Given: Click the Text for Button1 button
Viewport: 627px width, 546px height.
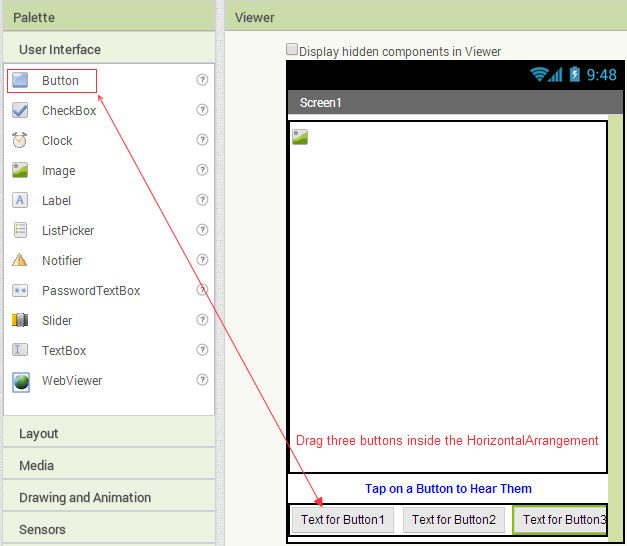Looking at the screenshot, I should point(342,520).
